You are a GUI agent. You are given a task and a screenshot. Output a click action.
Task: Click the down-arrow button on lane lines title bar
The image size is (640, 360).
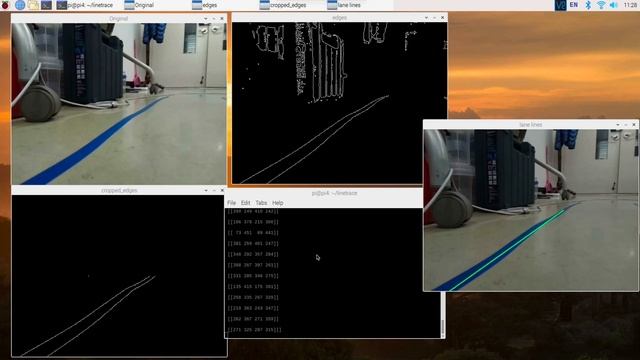point(618,124)
